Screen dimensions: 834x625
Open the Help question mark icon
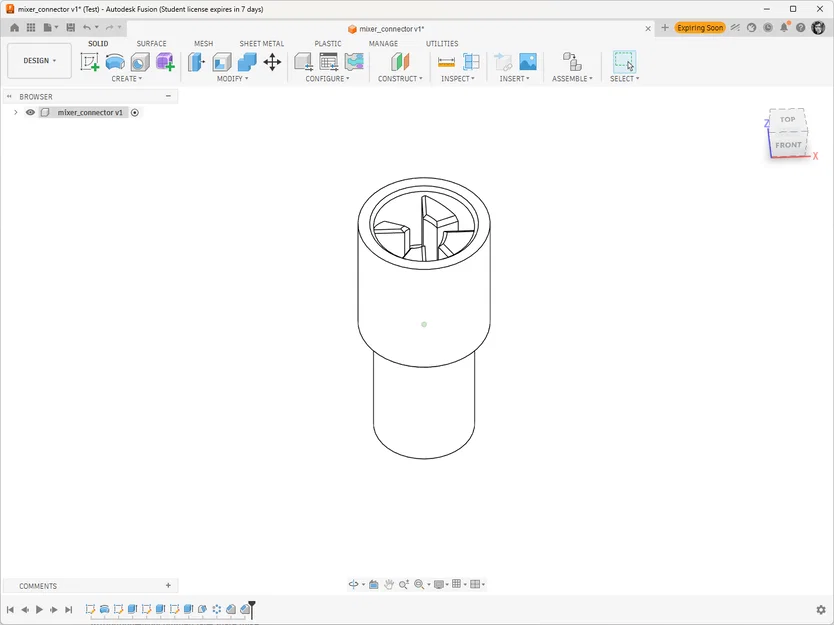[800, 28]
